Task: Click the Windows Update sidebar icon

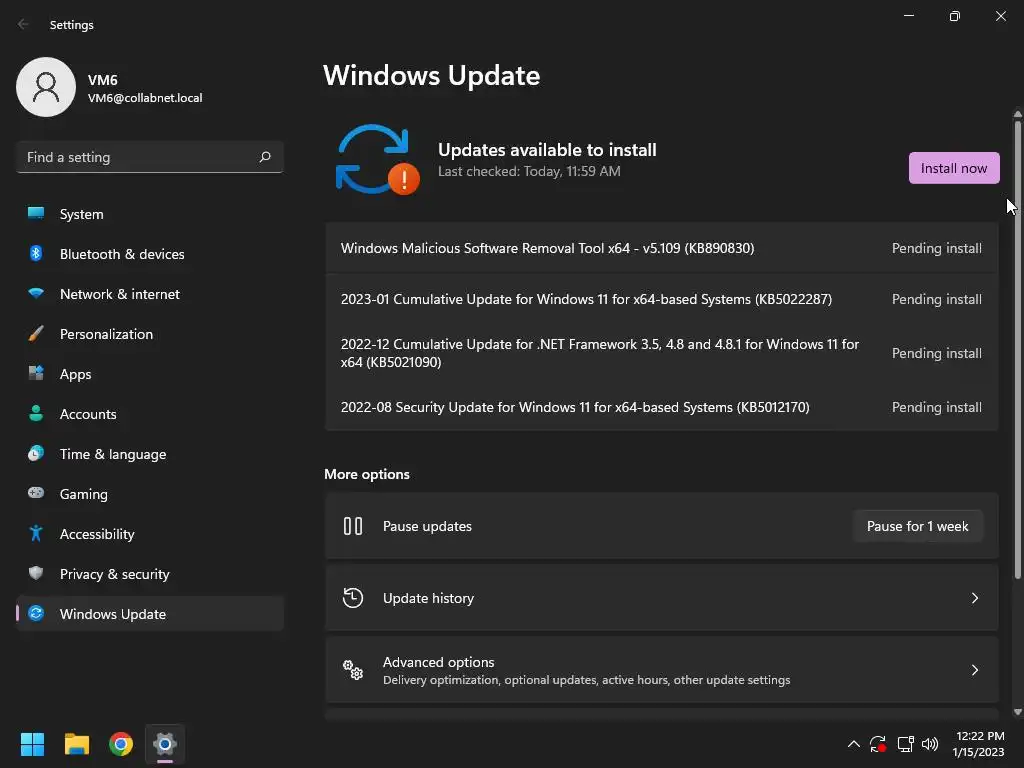Action: point(36,613)
